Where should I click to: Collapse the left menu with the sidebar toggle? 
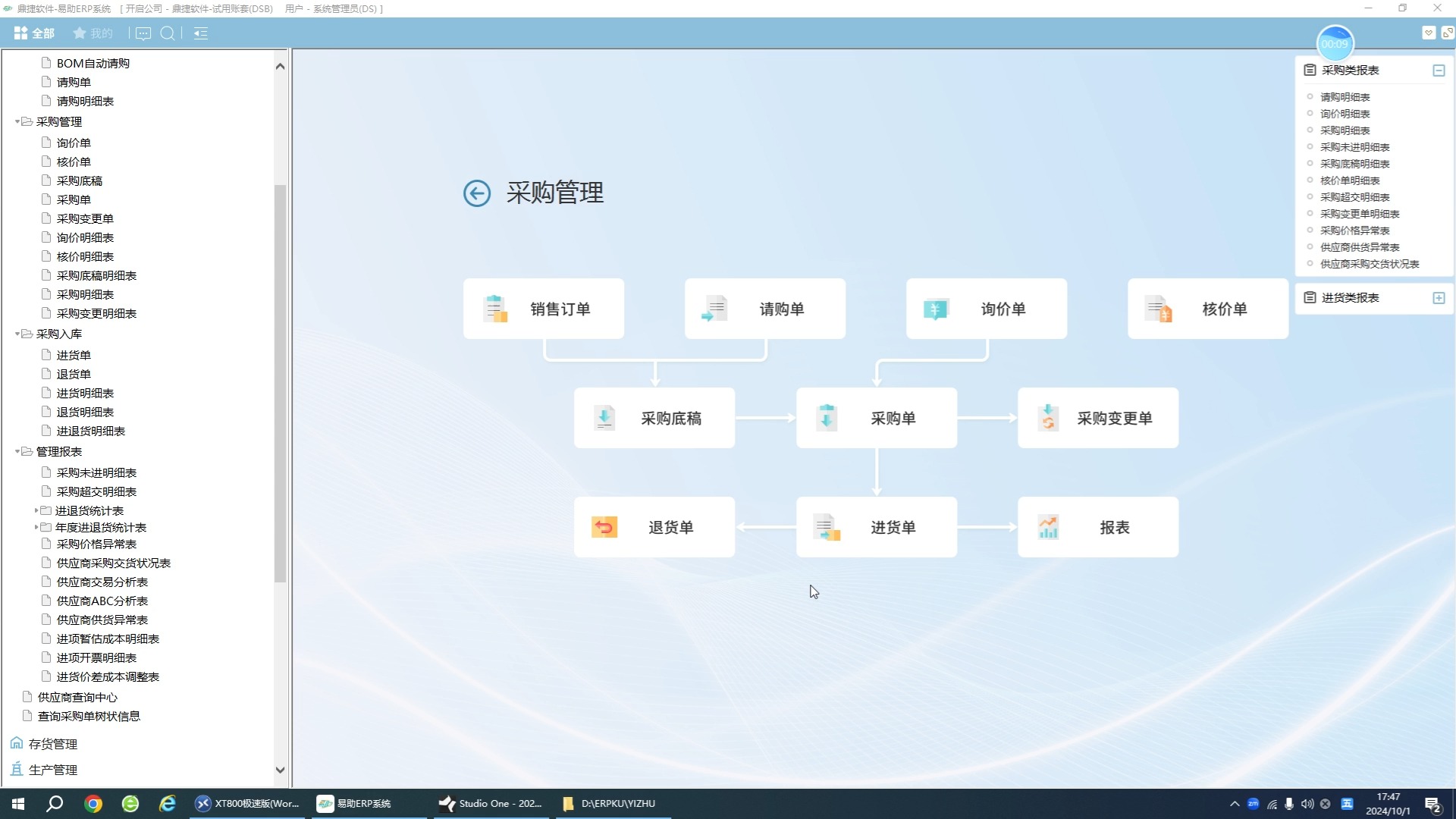199,33
